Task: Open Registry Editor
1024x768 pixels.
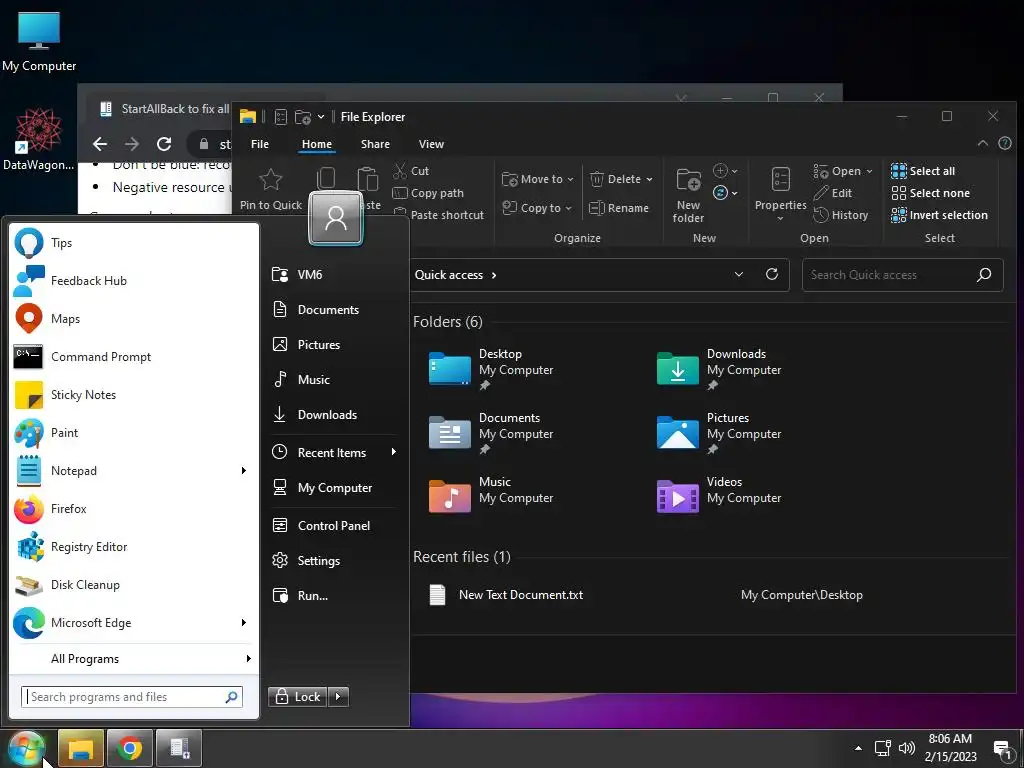Action: coord(134,547)
